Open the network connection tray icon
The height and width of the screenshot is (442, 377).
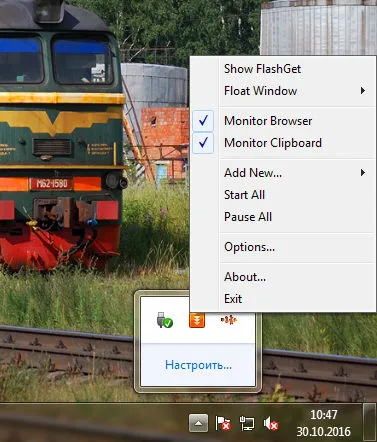[247, 423]
